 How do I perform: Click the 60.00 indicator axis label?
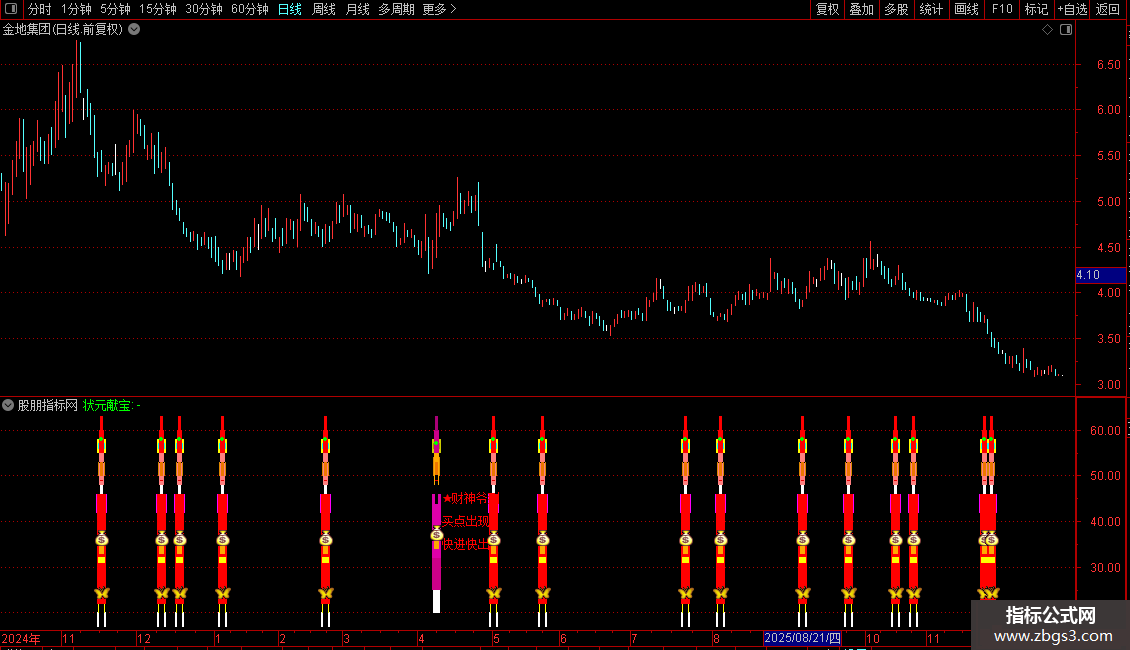[x=1105, y=431]
